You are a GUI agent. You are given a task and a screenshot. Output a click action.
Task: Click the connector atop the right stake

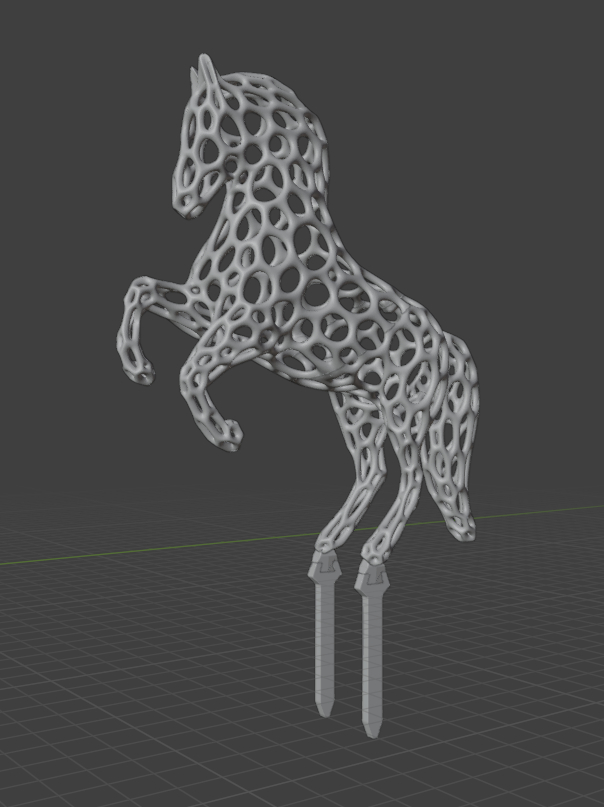tap(371, 577)
